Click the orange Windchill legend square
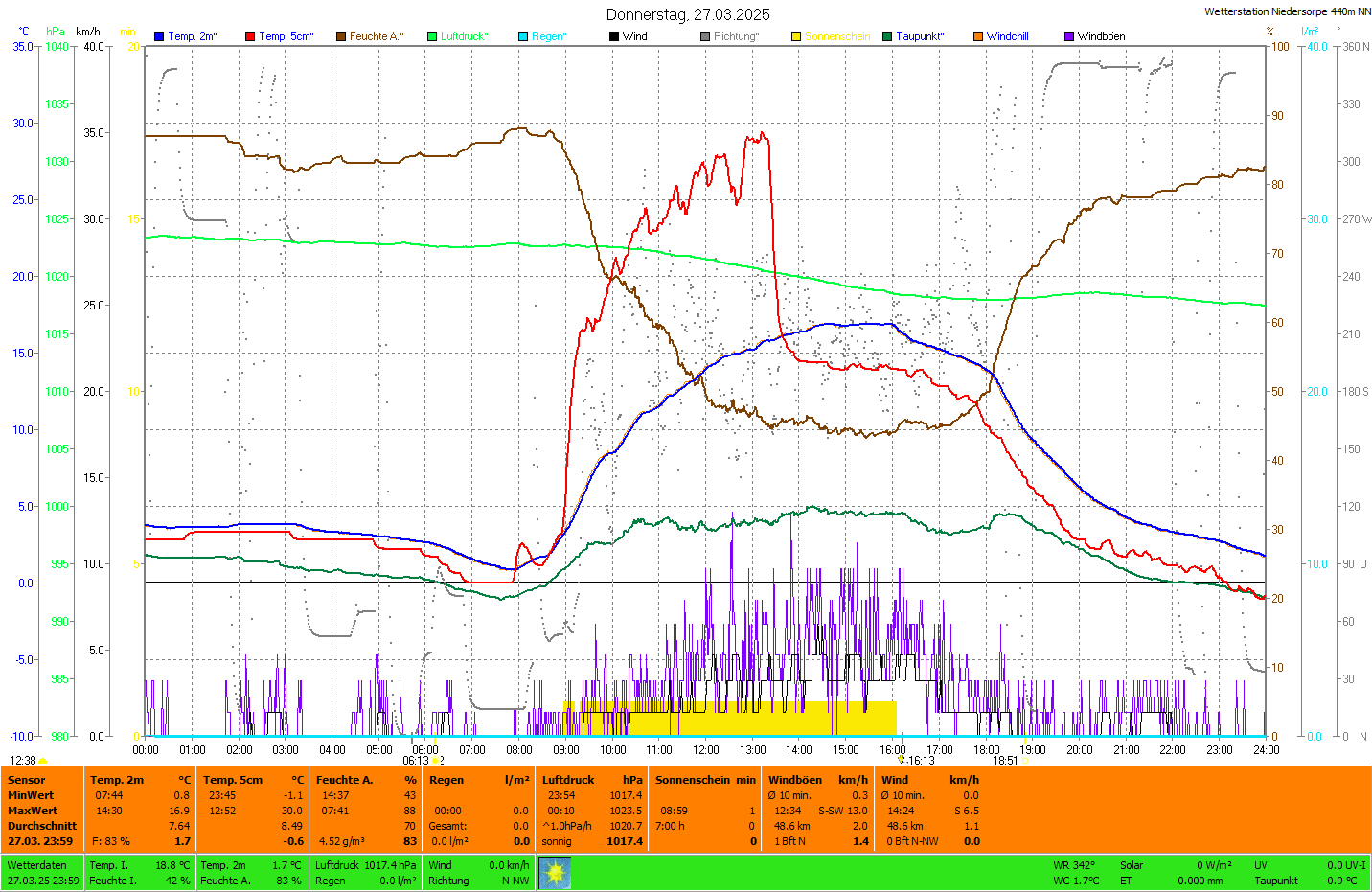Viewport: 1372px width, 892px height. 978,36
